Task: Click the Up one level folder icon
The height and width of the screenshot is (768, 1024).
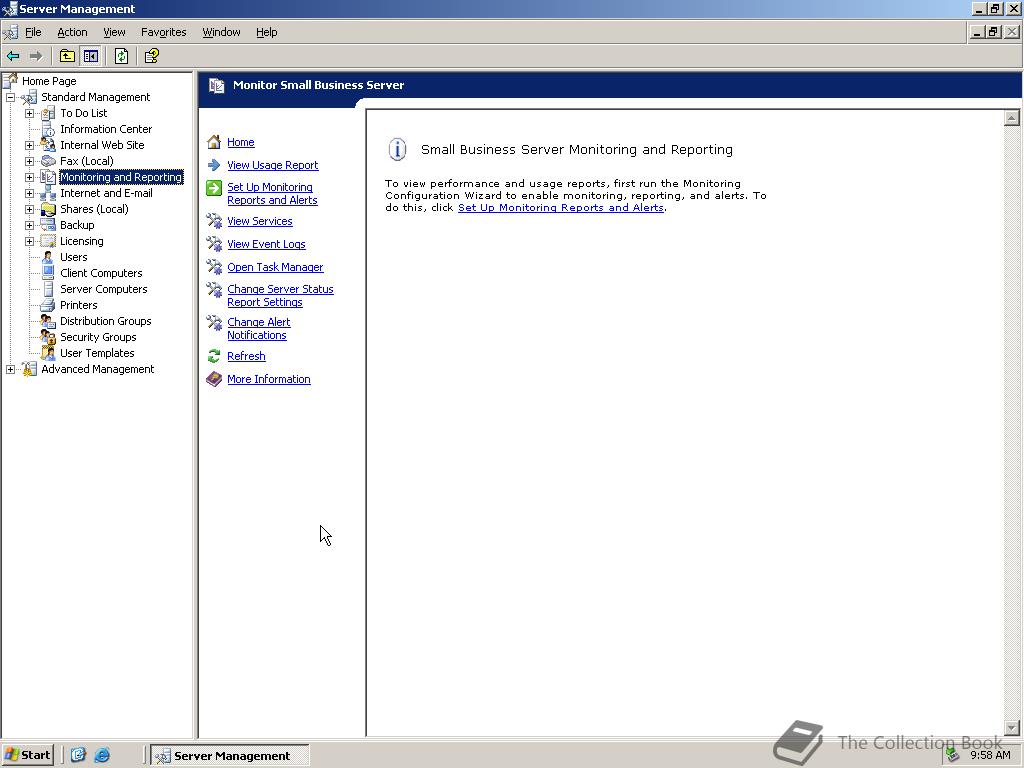Action: point(67,56)
